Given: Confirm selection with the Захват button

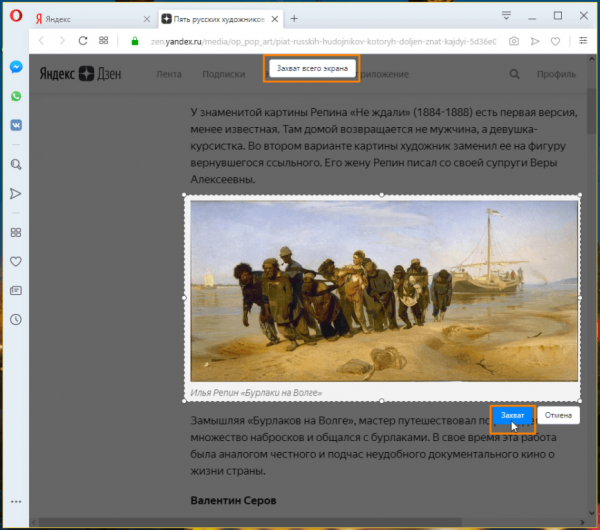Looking at the screenshot, I should pyautogui.click(x=512, y=415).
